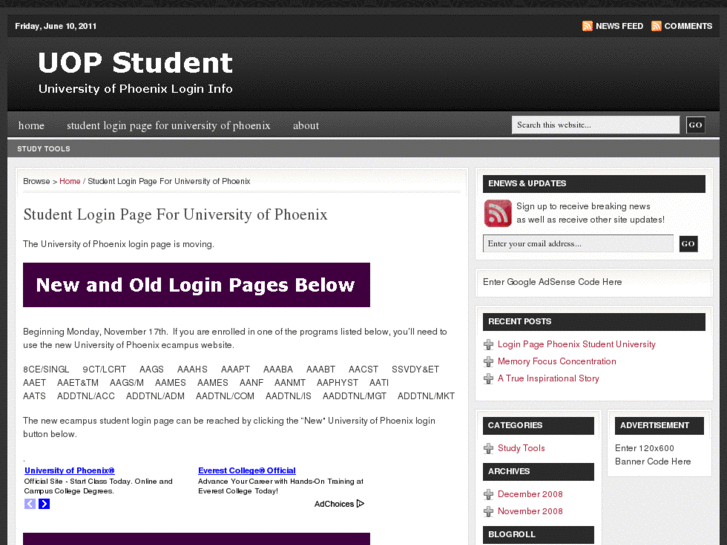Image resolution: width=727 pixels, height=545 pixels.
Task: Click the sentence The University of Phoenix login page is moving
Action: point(119,244)
